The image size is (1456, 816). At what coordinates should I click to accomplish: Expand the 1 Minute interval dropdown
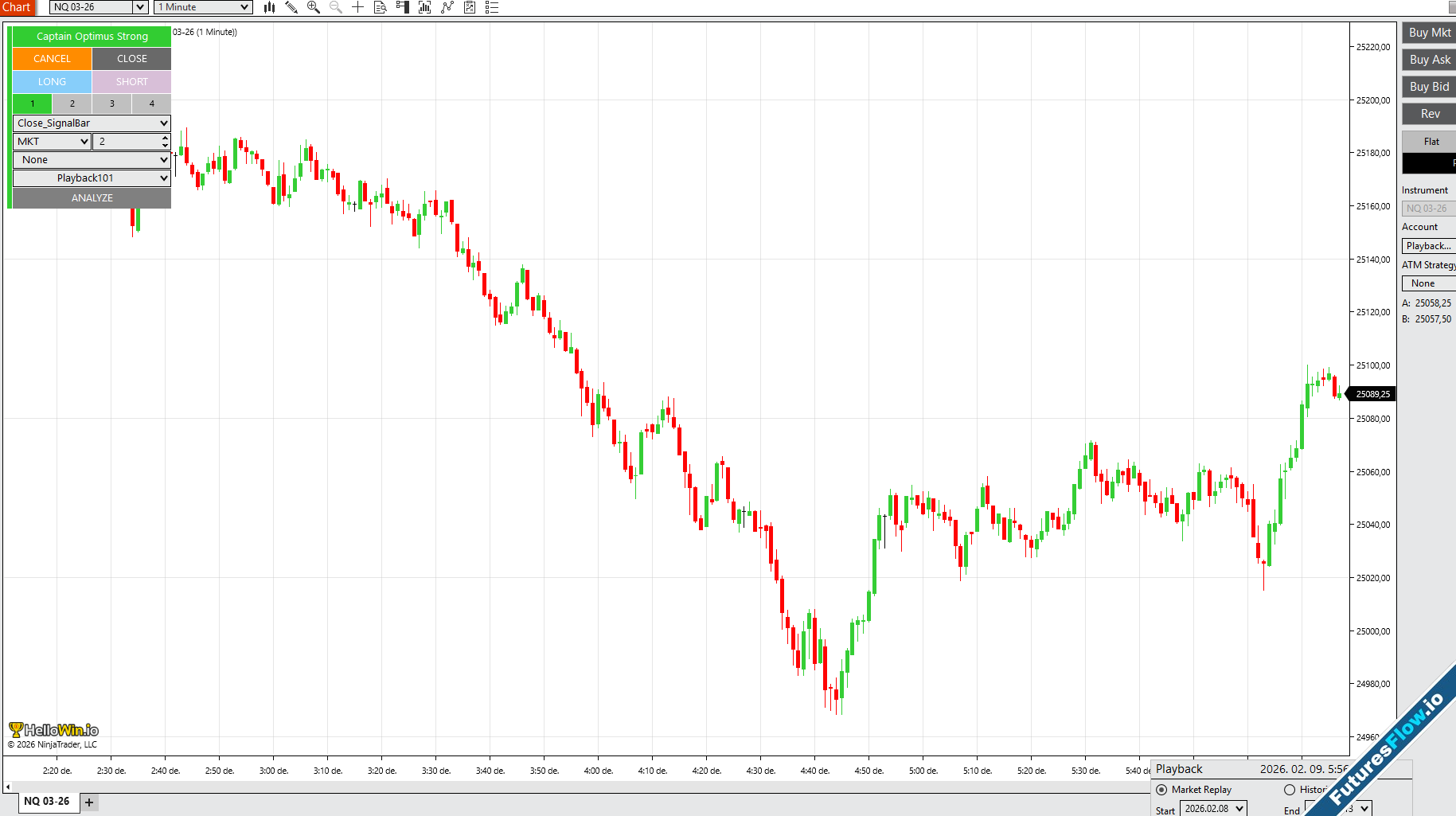click(x=203, y=7)
